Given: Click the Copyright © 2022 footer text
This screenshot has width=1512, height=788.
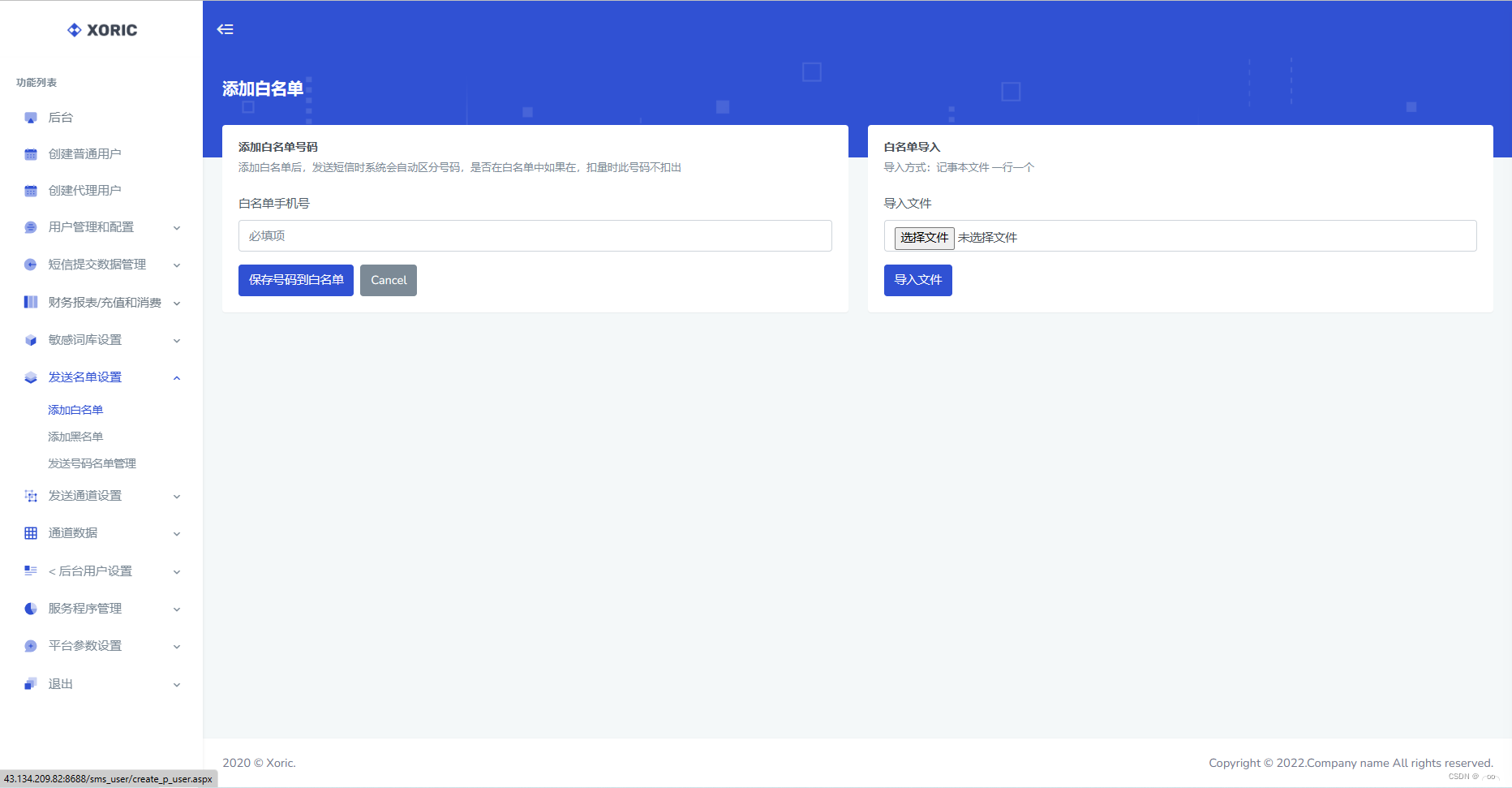Looking at the screenshot, I should (1351, 763).
